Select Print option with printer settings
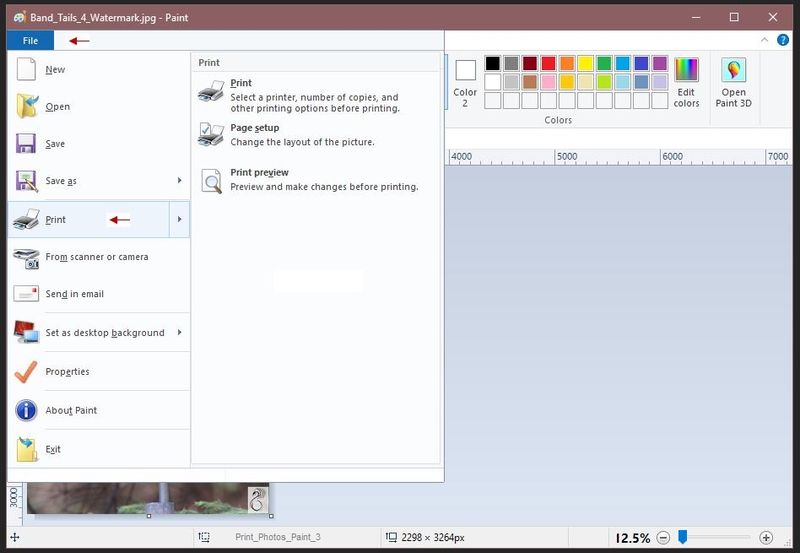The image size is (800, 553). click(x=316, y=95)
